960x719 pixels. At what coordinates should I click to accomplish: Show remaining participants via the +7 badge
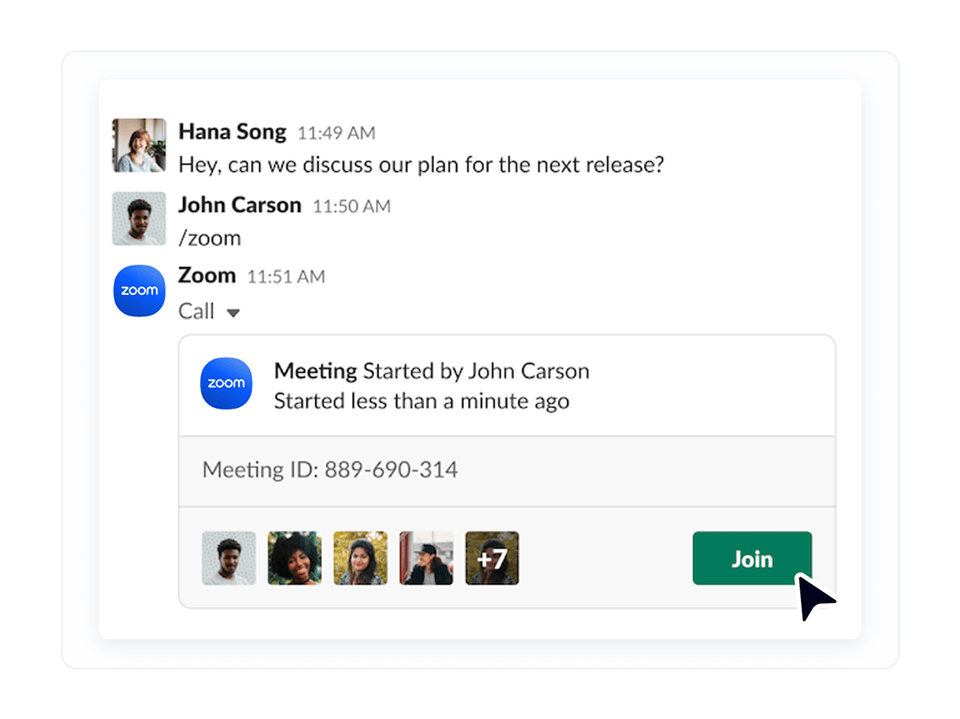pyautogui.click(x=491, y=558)
